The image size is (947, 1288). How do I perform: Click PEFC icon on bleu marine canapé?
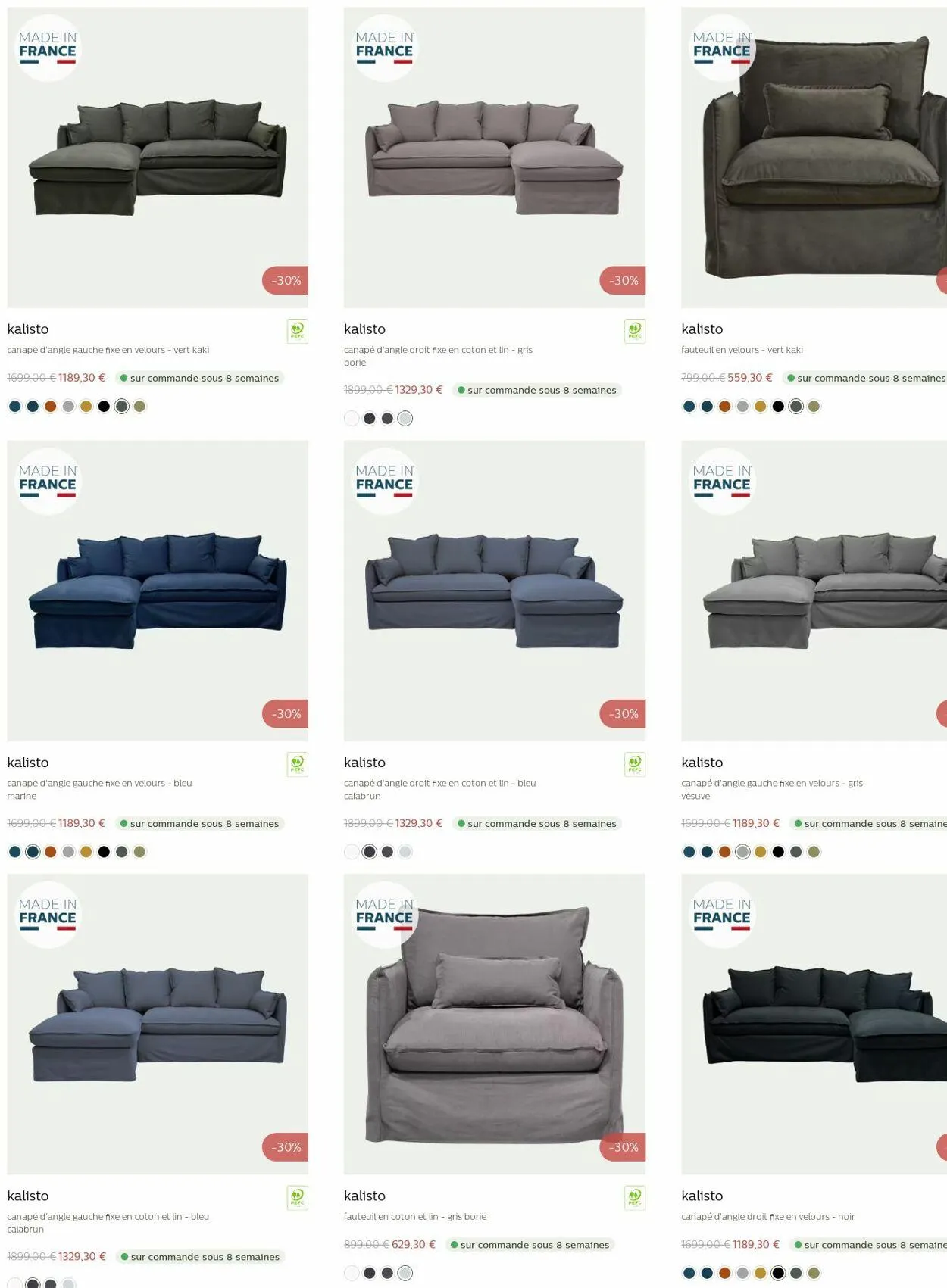(x=298, y=764)
